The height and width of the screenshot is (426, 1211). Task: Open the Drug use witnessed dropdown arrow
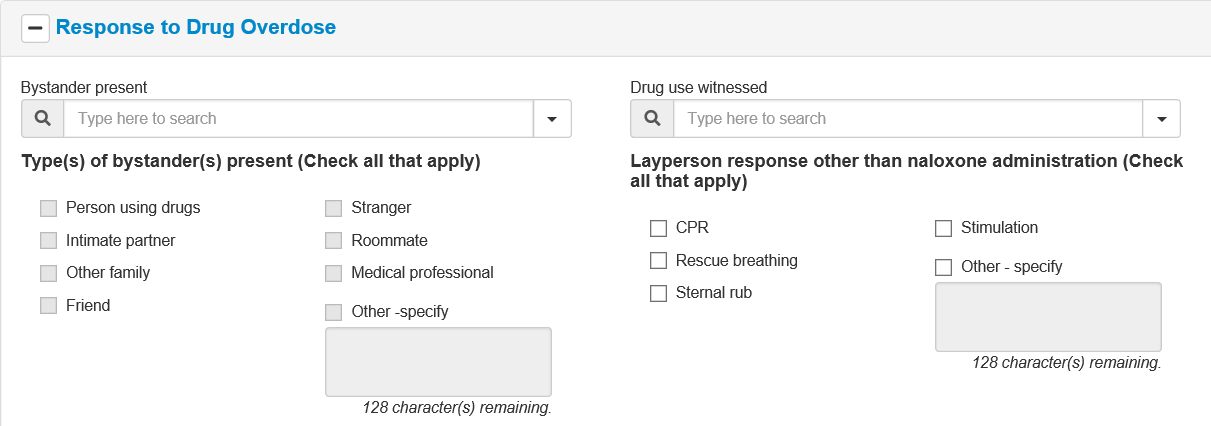[1161, 118]
